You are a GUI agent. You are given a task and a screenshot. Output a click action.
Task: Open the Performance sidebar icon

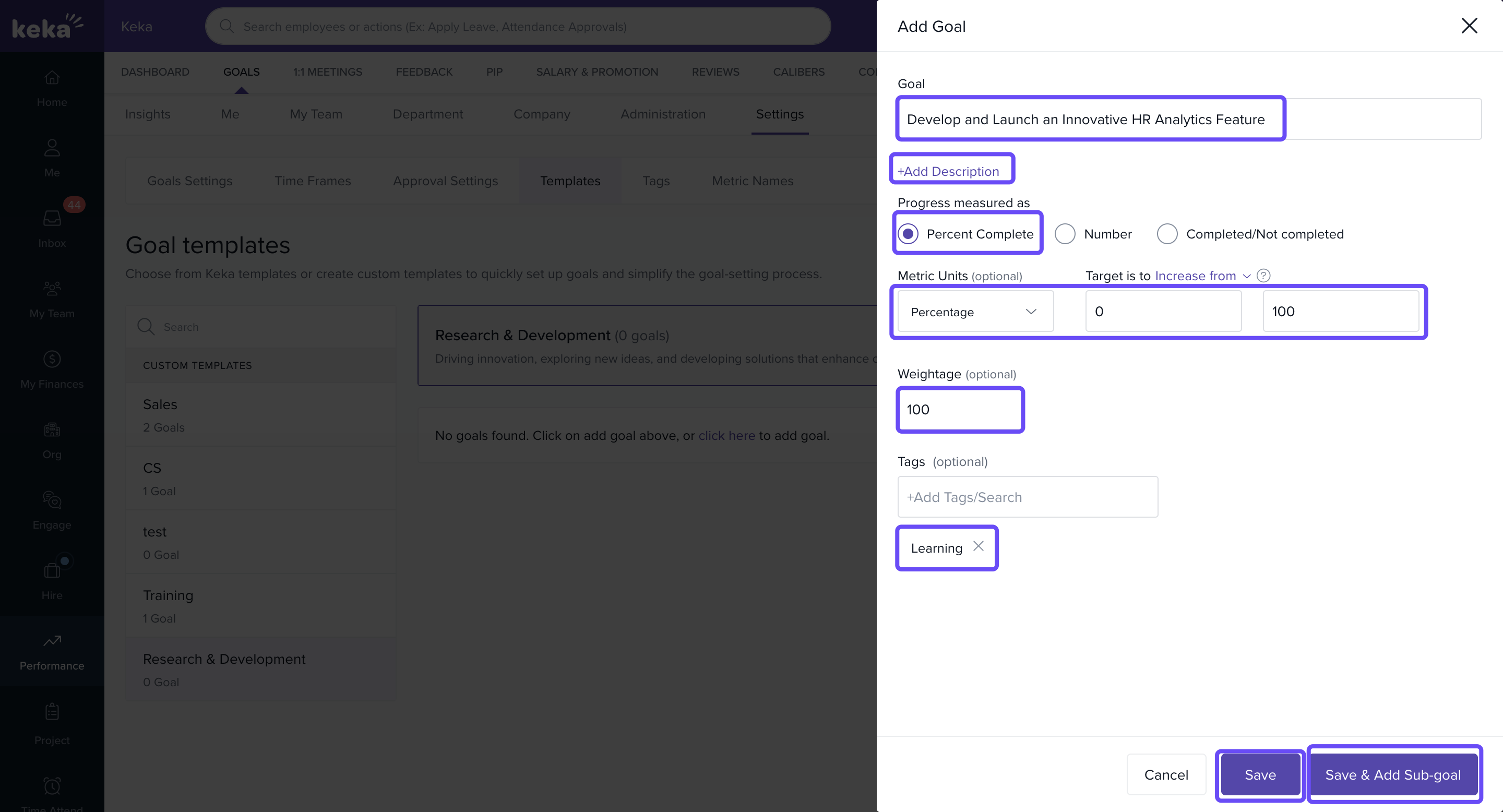pos(52,651)
